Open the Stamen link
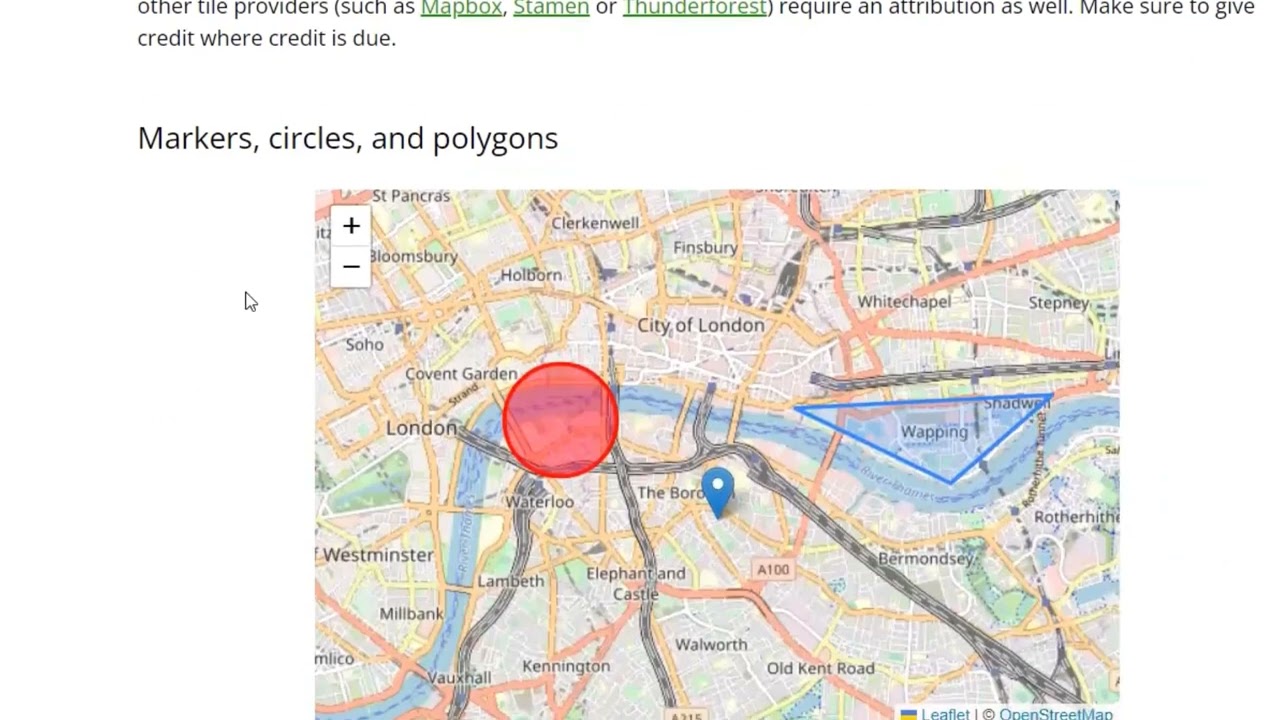Screen dimensions: 1280x720 coord(551,8)
